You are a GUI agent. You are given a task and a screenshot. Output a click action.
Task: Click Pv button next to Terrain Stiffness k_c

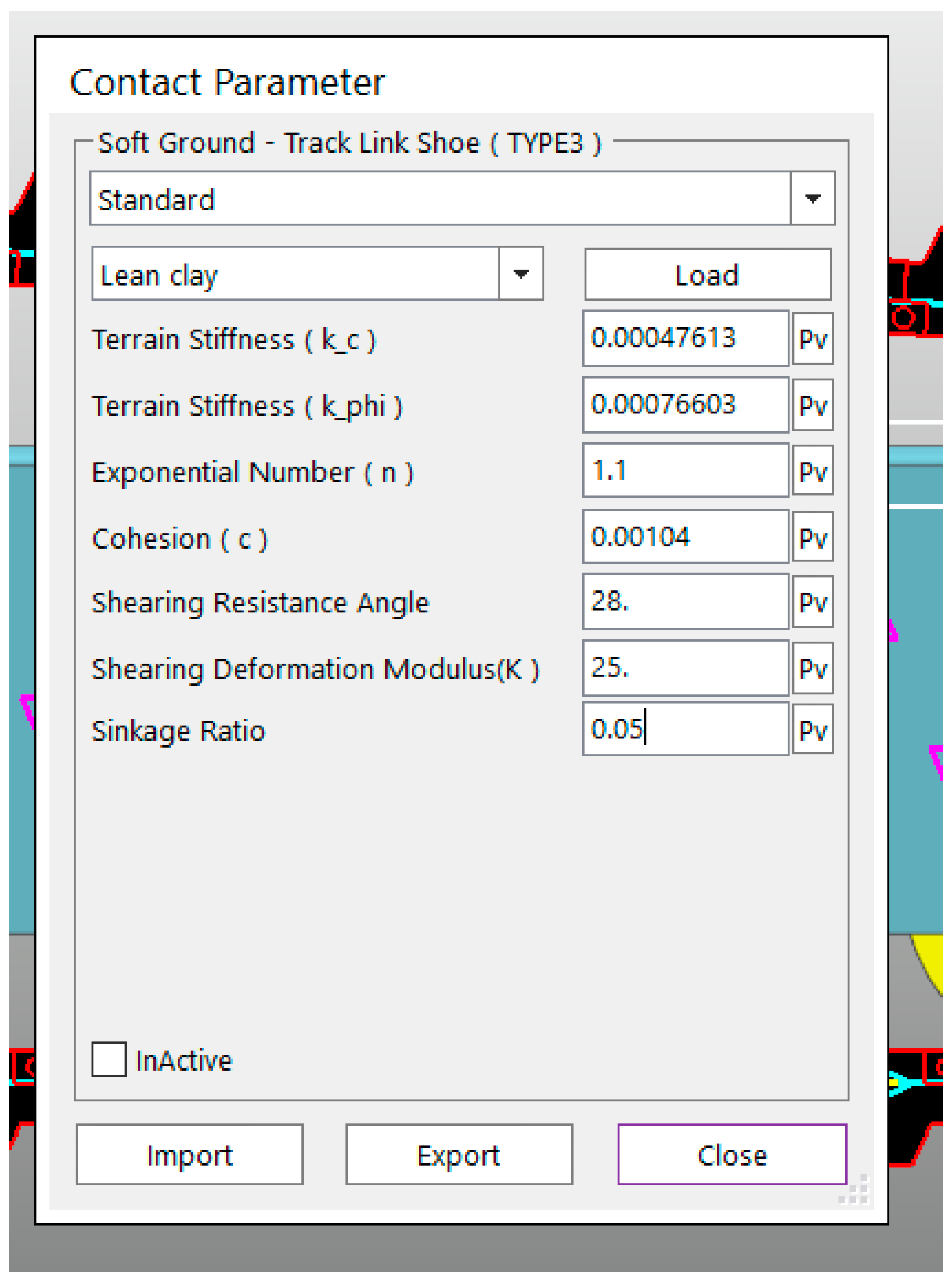pyautogui.click(x=812, y=339)
